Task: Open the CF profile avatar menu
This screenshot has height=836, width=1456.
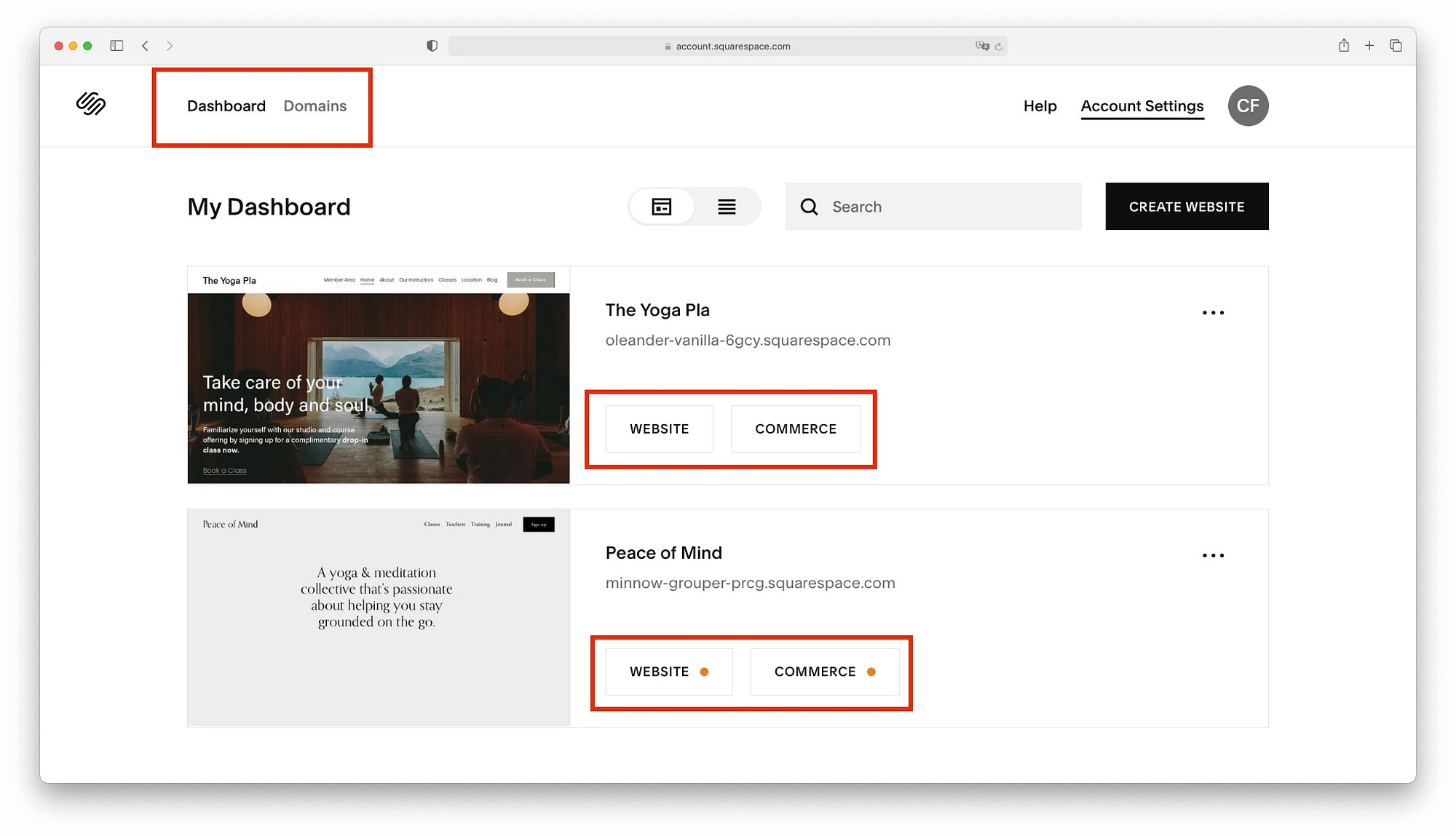Action: pos(1248,106)
